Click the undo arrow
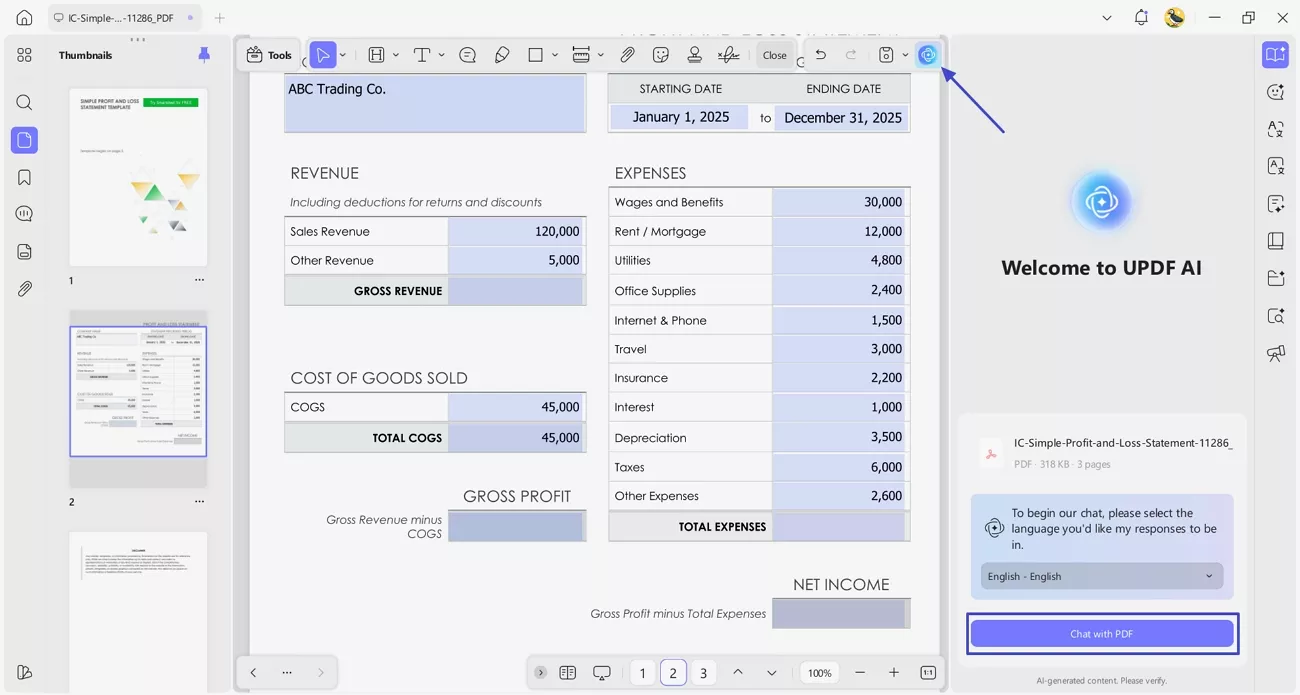The image size is (1300, 695). [x=820, y=55]
